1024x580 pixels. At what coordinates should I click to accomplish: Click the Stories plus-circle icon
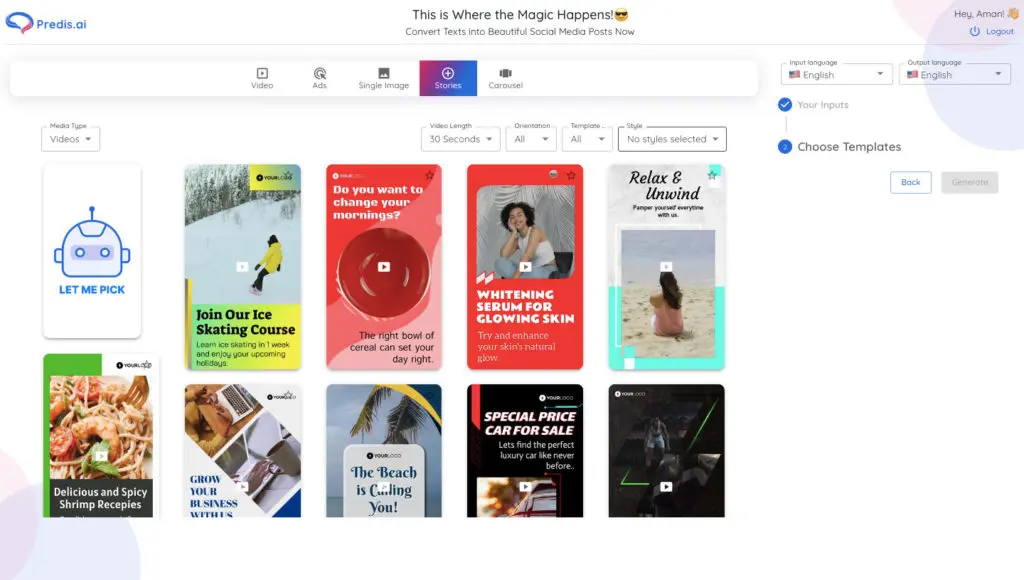(448, 73)
